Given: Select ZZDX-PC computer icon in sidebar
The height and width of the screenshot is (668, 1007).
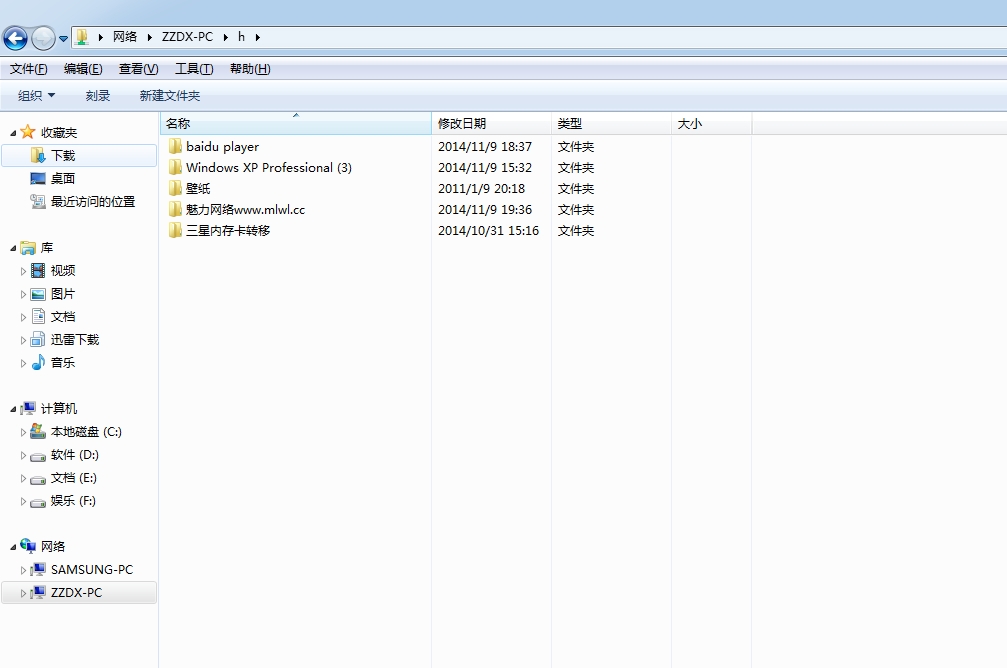Looking at the screenshot, I should (x=38, y=592).
